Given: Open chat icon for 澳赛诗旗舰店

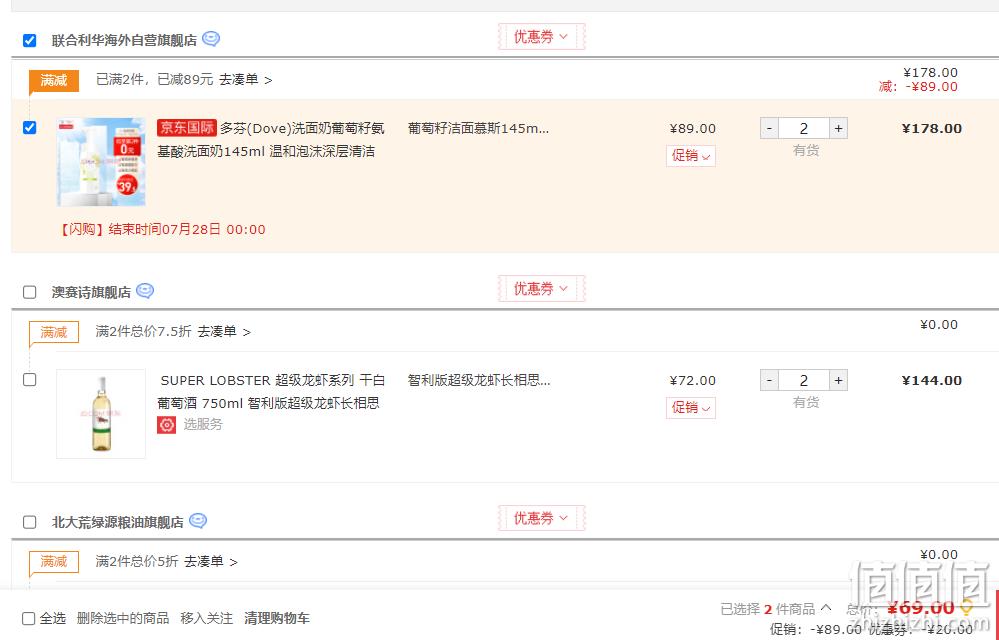Looking at the screenshot, I should click(x=145, y=291).
